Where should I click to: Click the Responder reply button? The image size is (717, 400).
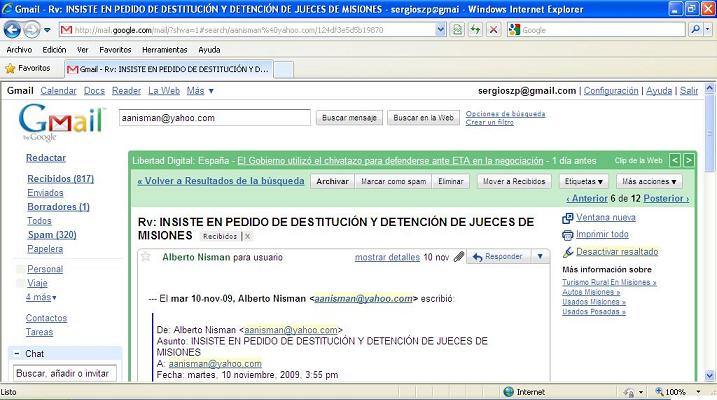click(x=498, y=257)
